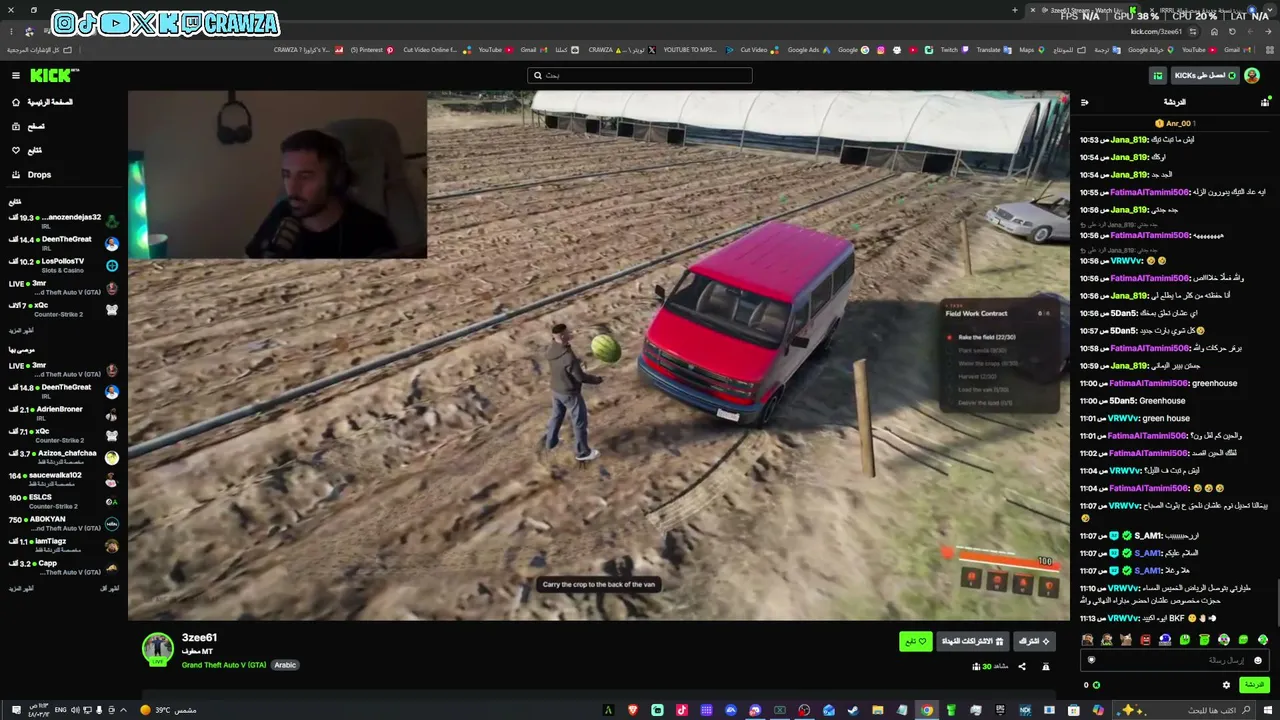This screenshot has height=720, width=1280.
Task: Click 5Dan5 username on Greenhouse message
Action: [1123, 401]
